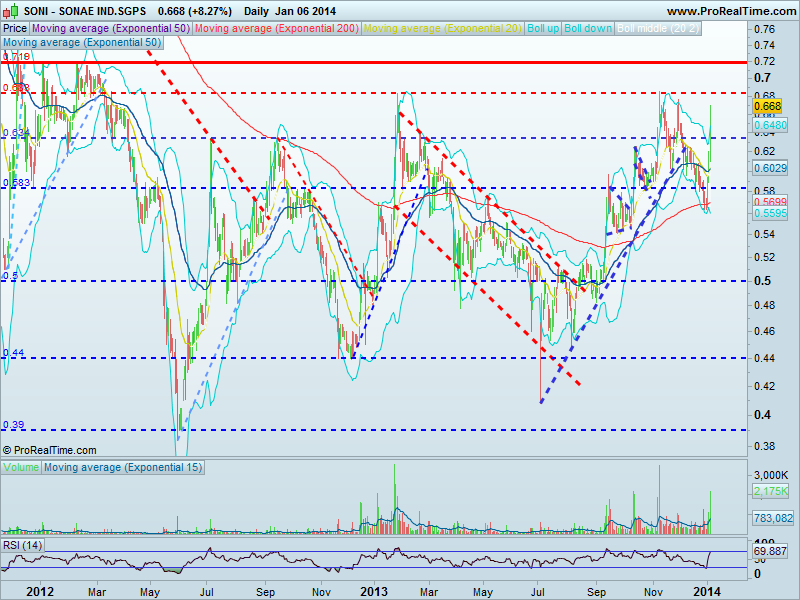
Task: Click the Volume panel label
Action: click(x=21, y=467)
